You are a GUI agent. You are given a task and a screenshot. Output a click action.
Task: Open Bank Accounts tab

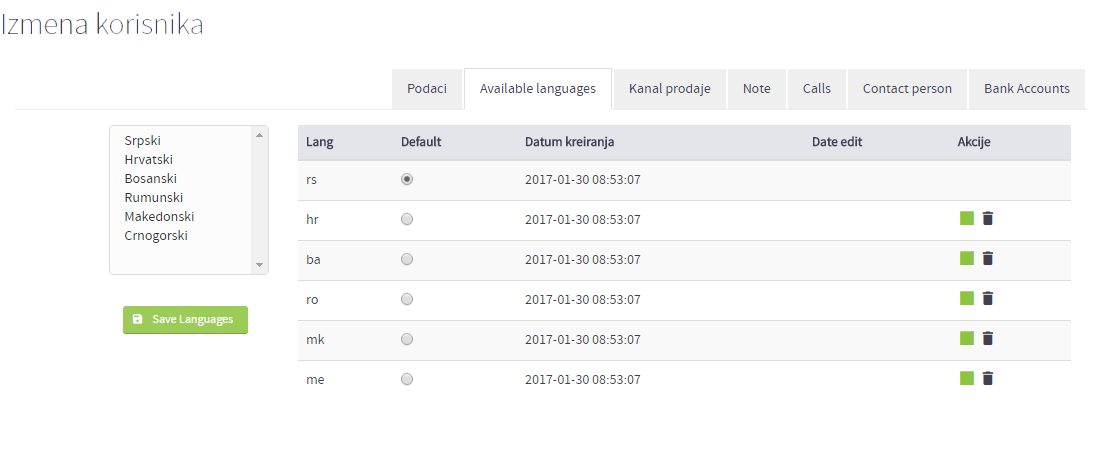click(1026, 89)
